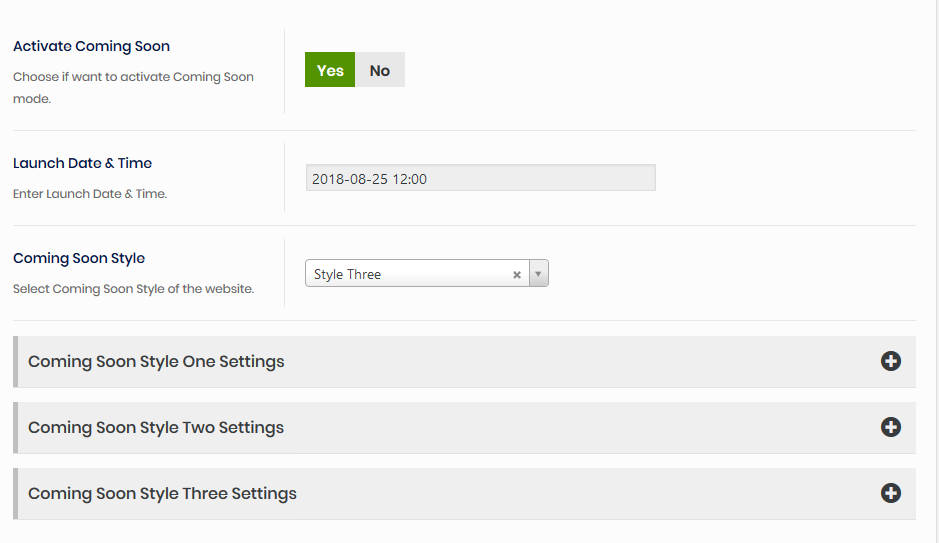Click the 'Select Coming Soon Style' description text

pyautogui.click(x=133, y=289)
